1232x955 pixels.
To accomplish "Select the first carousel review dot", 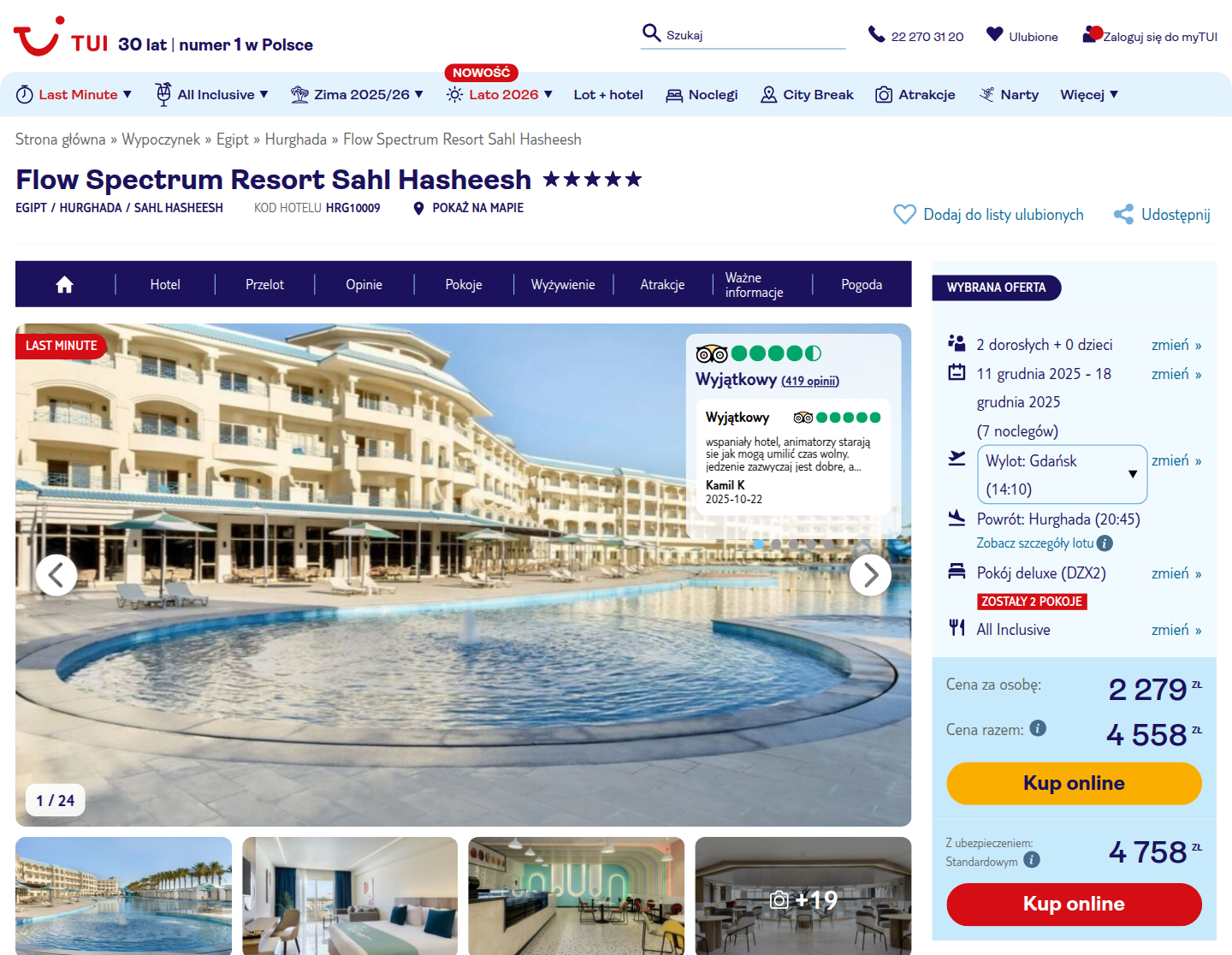I will pyautogui.click(x=758, y=544).
